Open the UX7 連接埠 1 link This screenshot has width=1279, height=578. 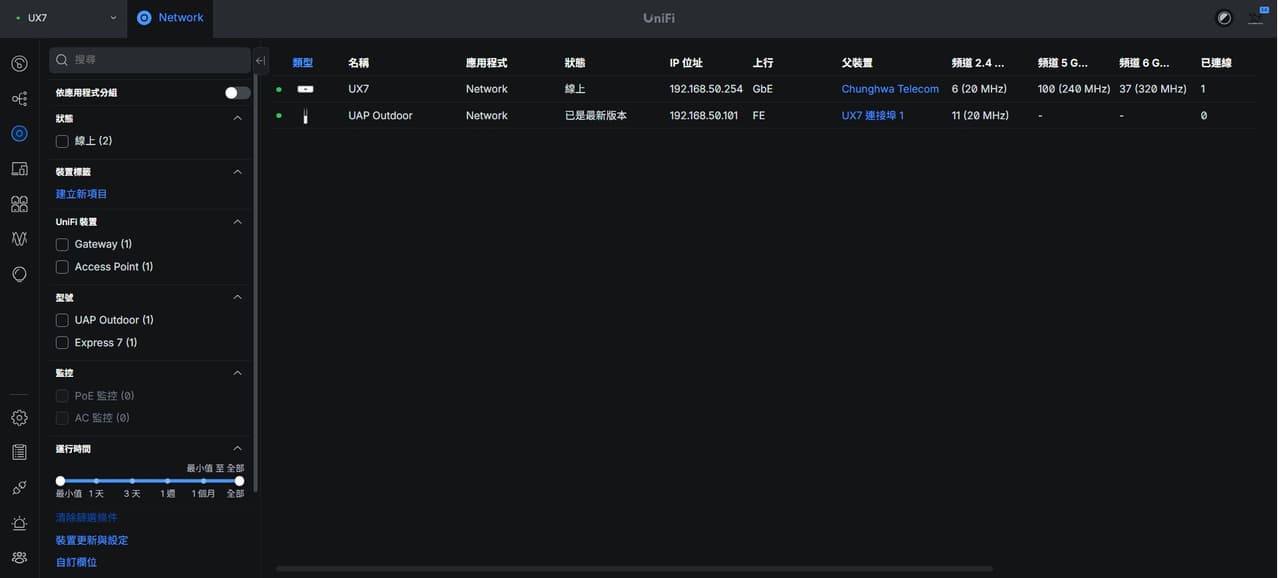coord(872,116)
